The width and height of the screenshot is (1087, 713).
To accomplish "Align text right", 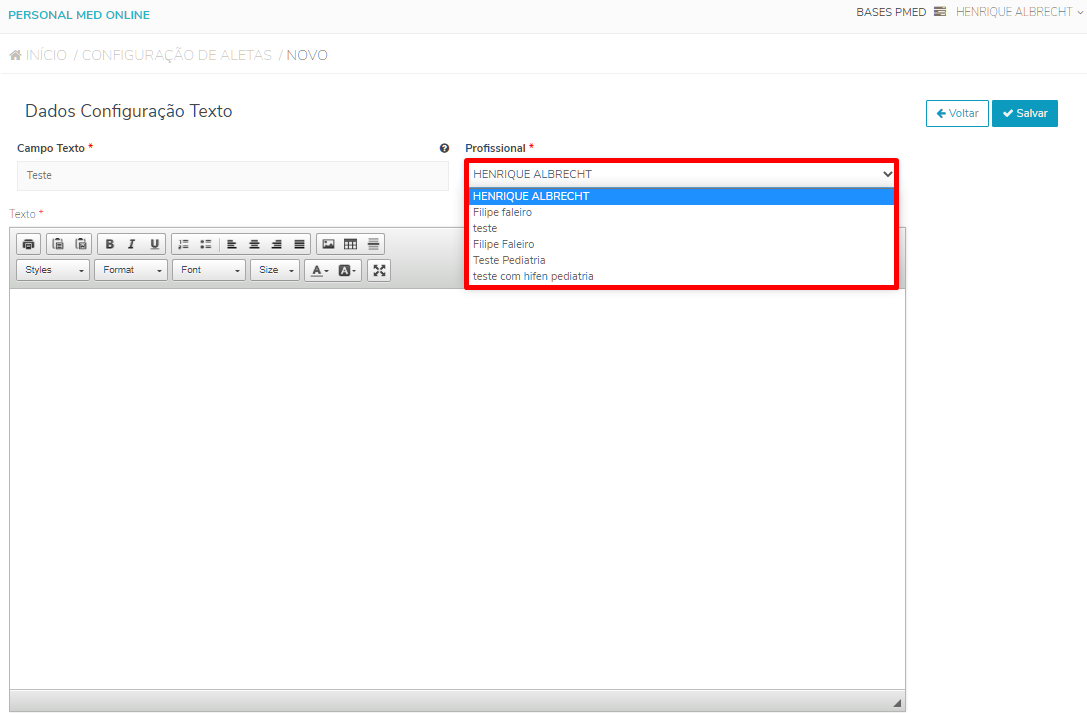I will [x=277, y=244].
